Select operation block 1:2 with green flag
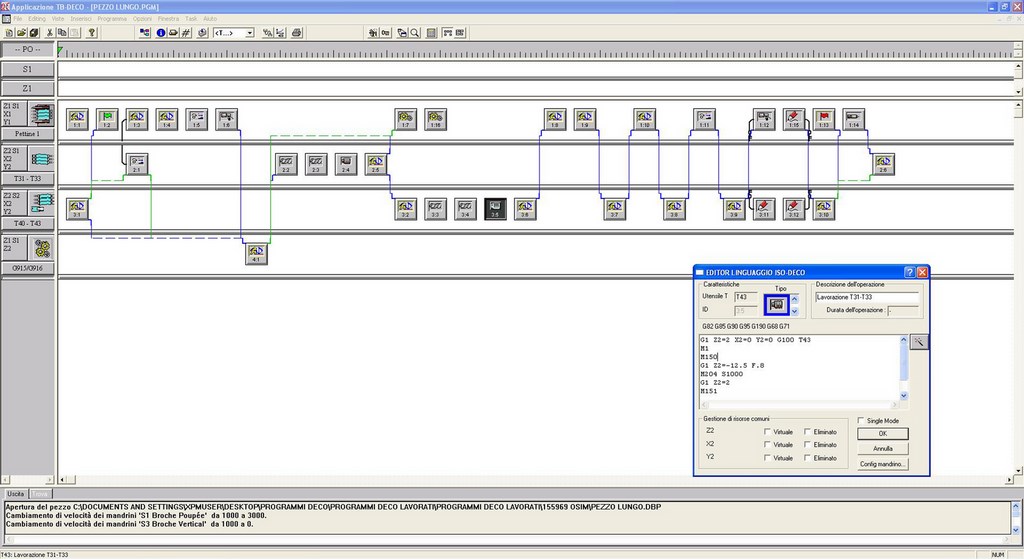The width and height of the screenshot is (1024, 559). click(107, 119)
